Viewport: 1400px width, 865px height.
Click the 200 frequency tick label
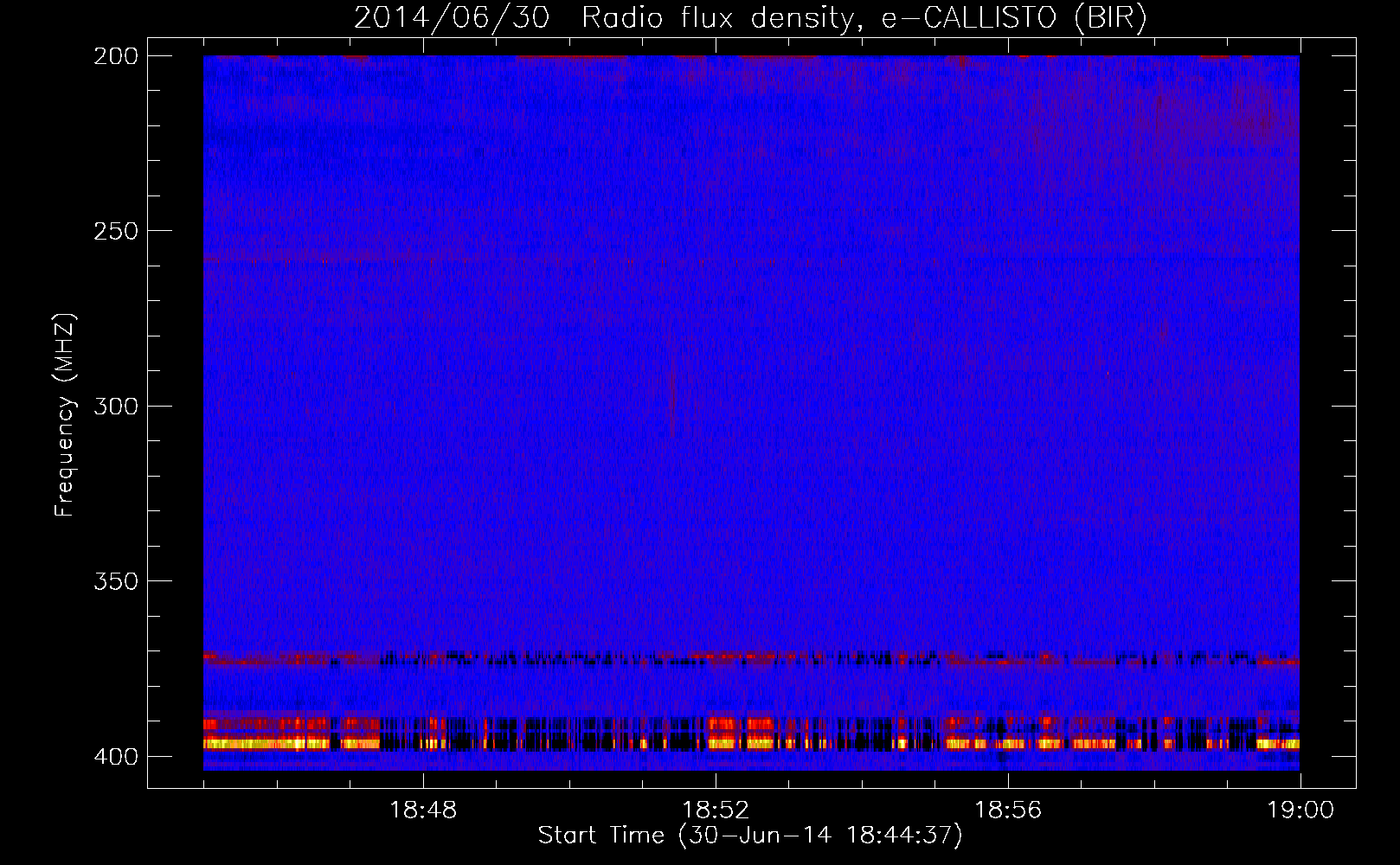click(x=116, y=55)
